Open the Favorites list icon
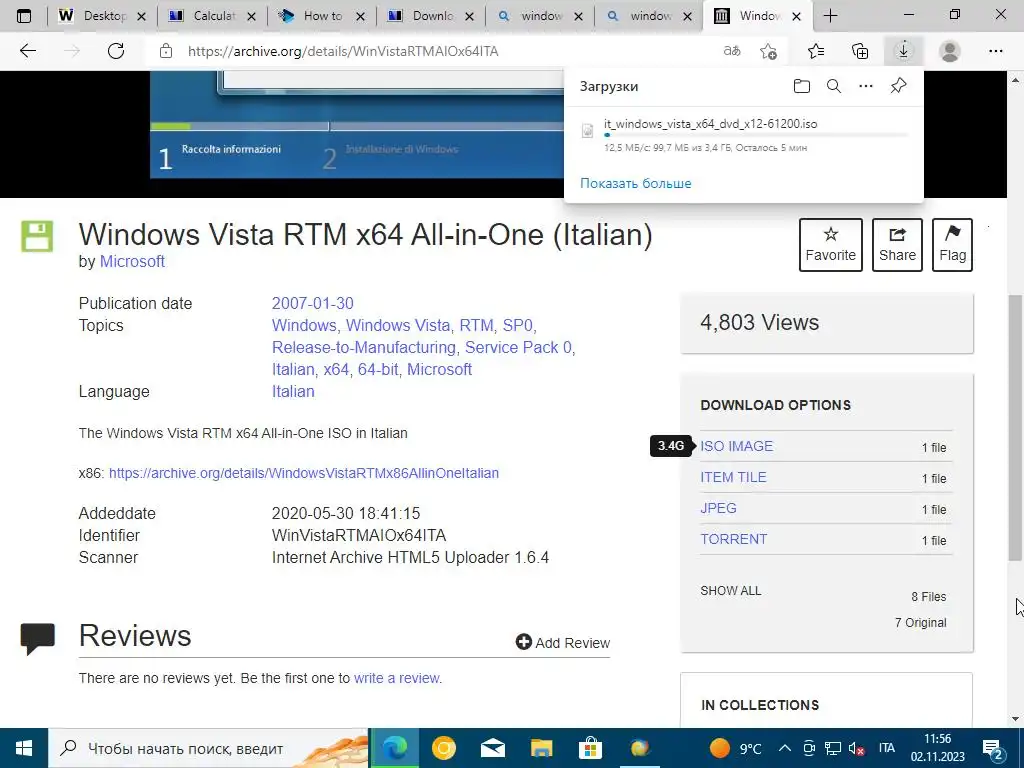The height and width of the screenshot is (768, 1024). click(816, 51)
